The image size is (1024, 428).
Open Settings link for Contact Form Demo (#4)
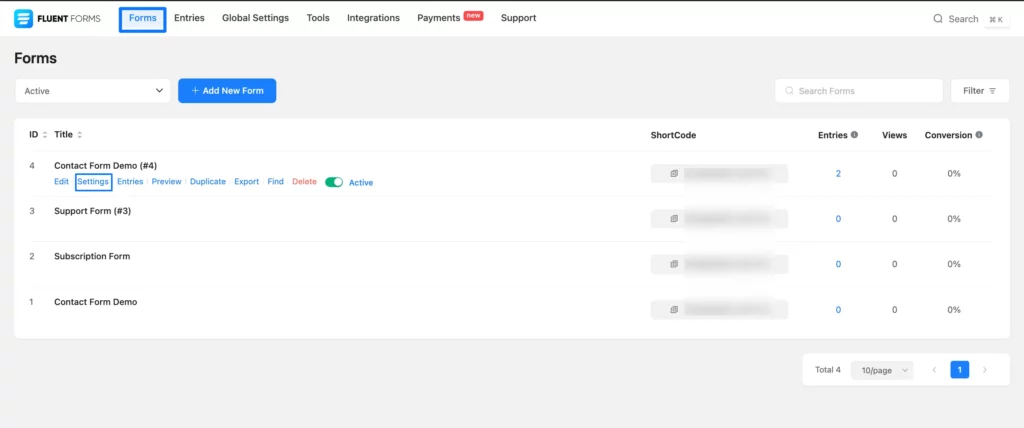tap(93, 182)
